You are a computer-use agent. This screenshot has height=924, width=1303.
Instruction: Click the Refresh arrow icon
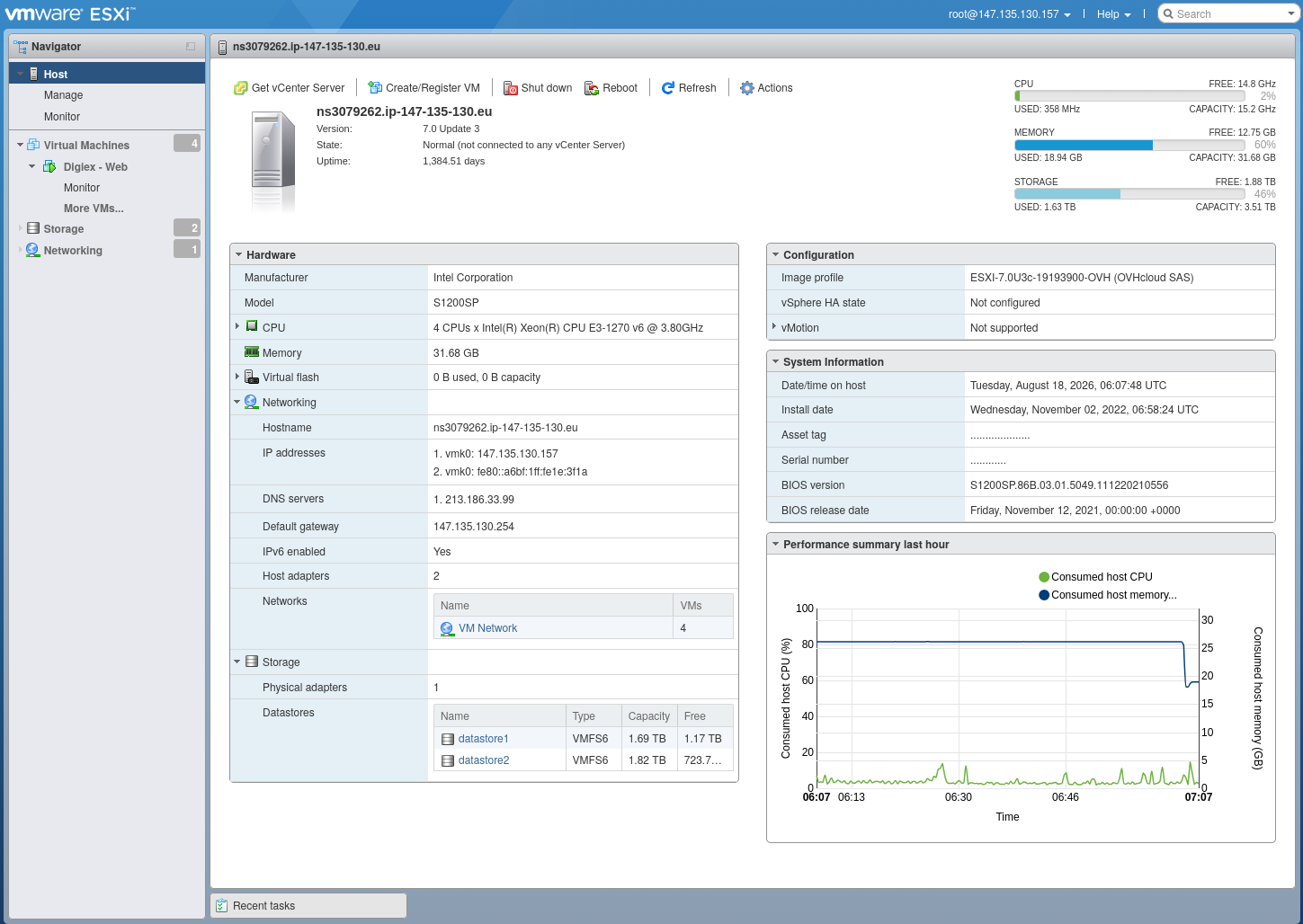coord(668,88)
